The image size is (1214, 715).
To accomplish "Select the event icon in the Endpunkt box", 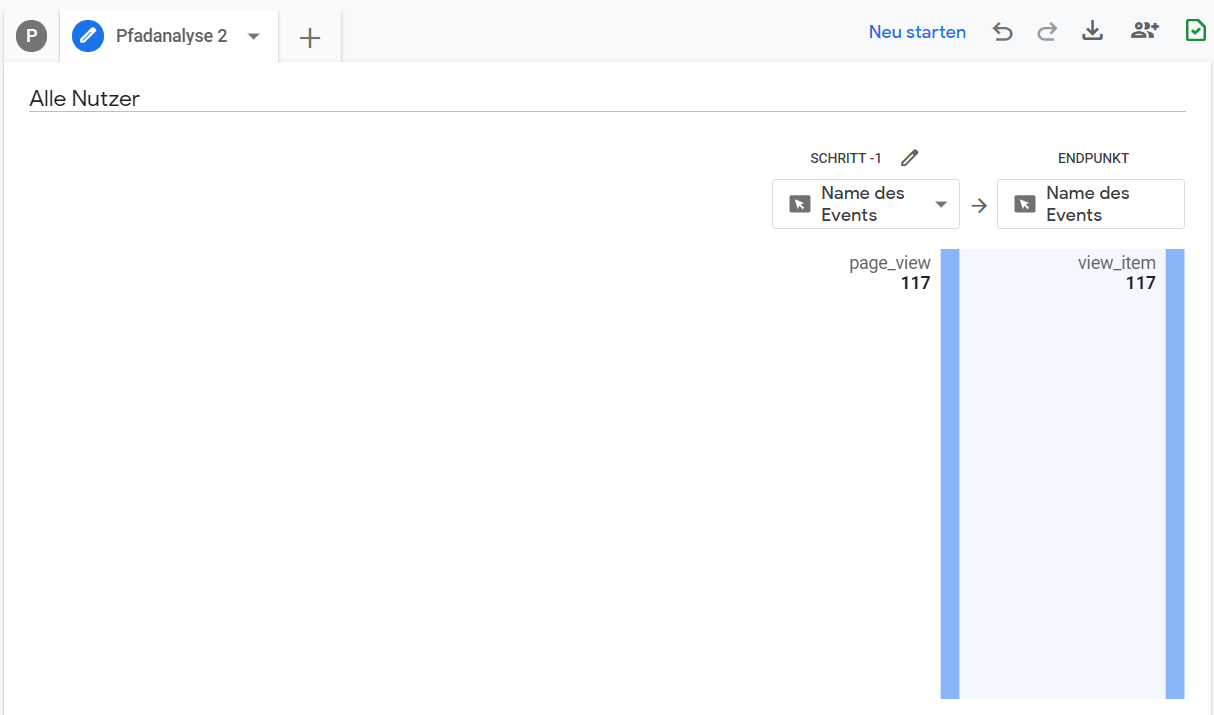I will pyautogui.click(x=1024, y=204).
